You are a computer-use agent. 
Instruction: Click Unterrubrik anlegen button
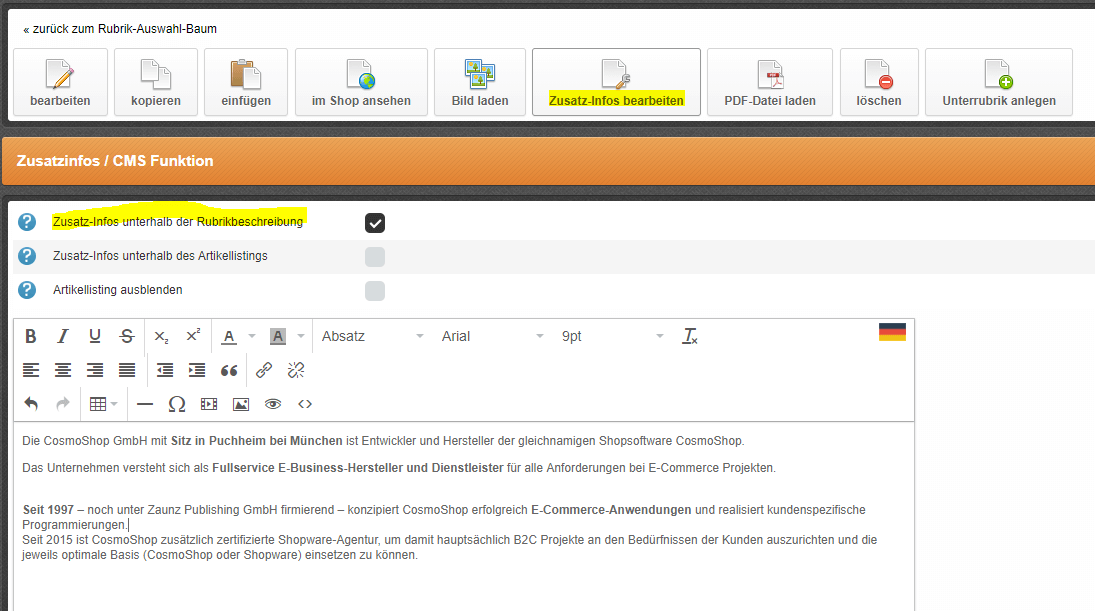(999, 82)
